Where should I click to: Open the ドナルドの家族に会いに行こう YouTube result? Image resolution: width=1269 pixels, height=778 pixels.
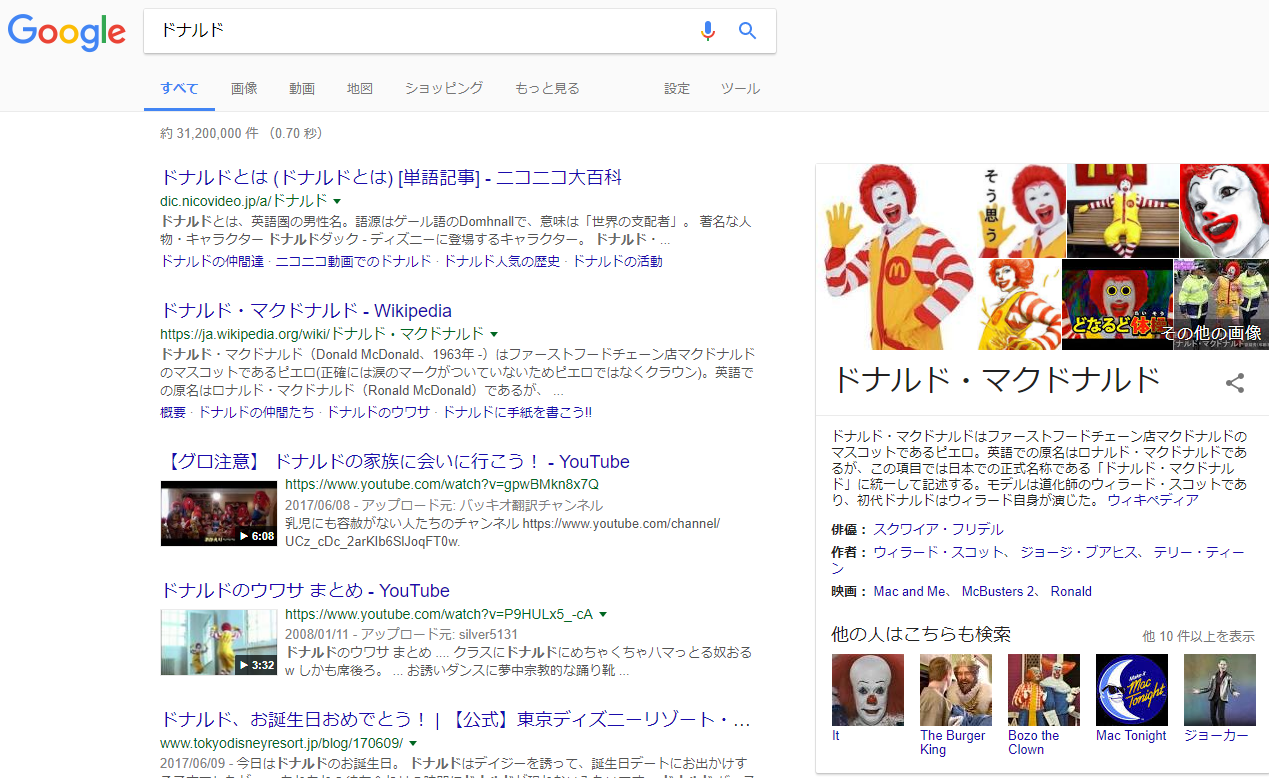[395, 462]
